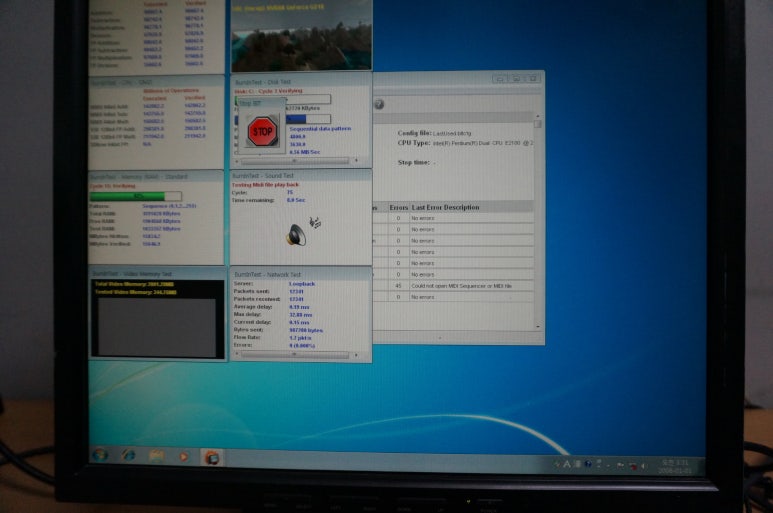Click 'Sequential data pattern' in Disk Test
The width and height of the screenshot is (773, 513).
[320, 129]
